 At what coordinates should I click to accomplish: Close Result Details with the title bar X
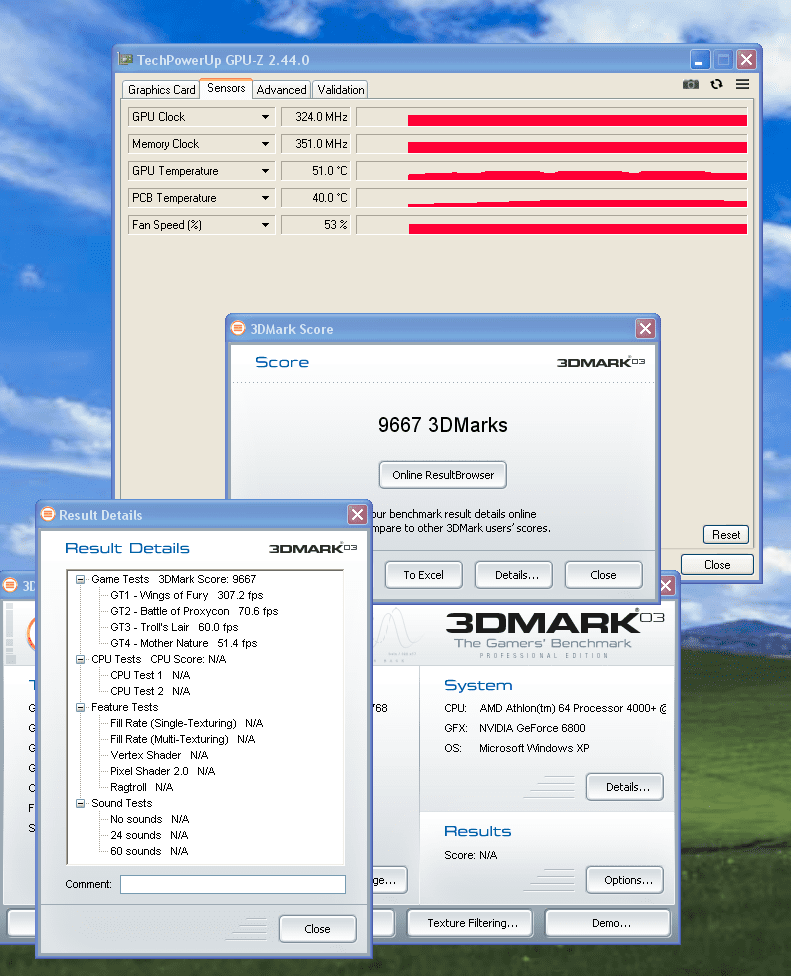357,515
